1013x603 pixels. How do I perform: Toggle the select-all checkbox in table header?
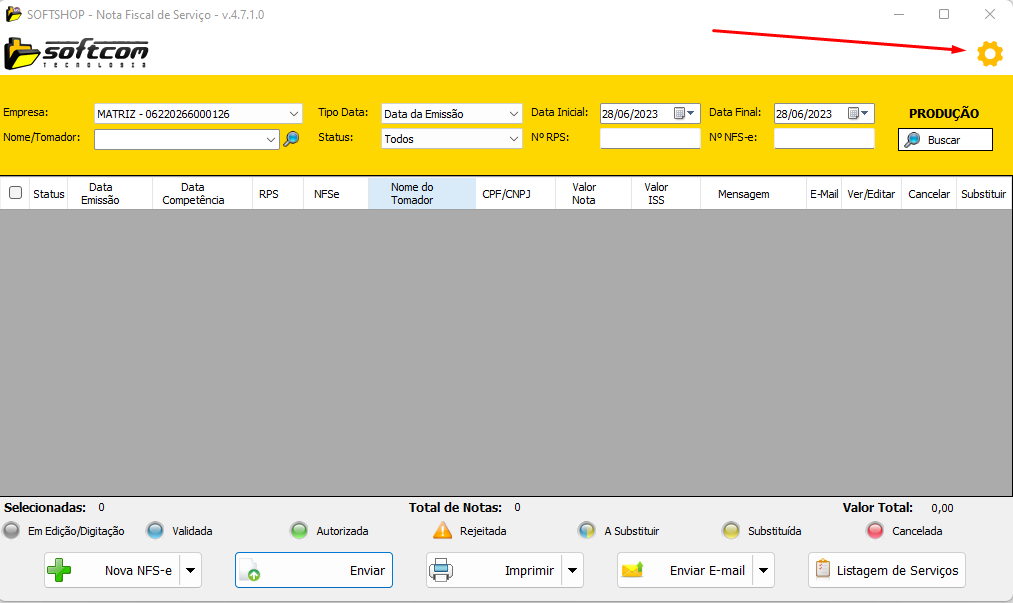point(15,193)
